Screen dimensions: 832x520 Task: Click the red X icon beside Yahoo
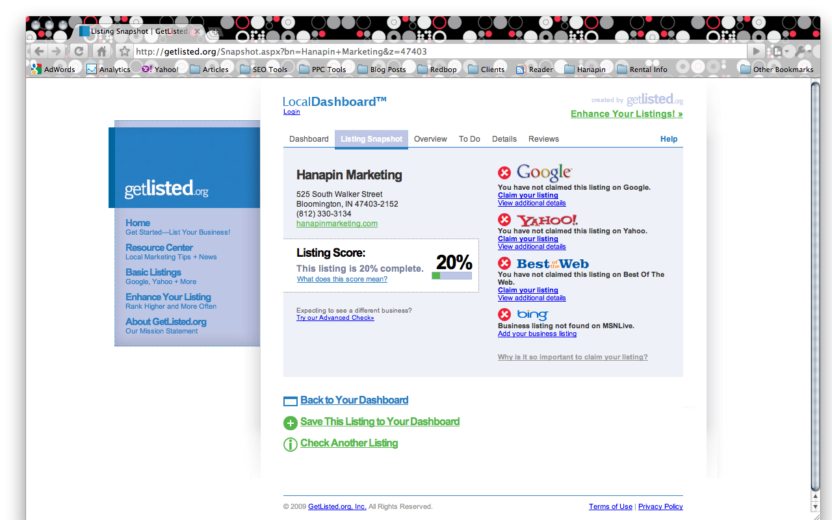click(504, 220)
